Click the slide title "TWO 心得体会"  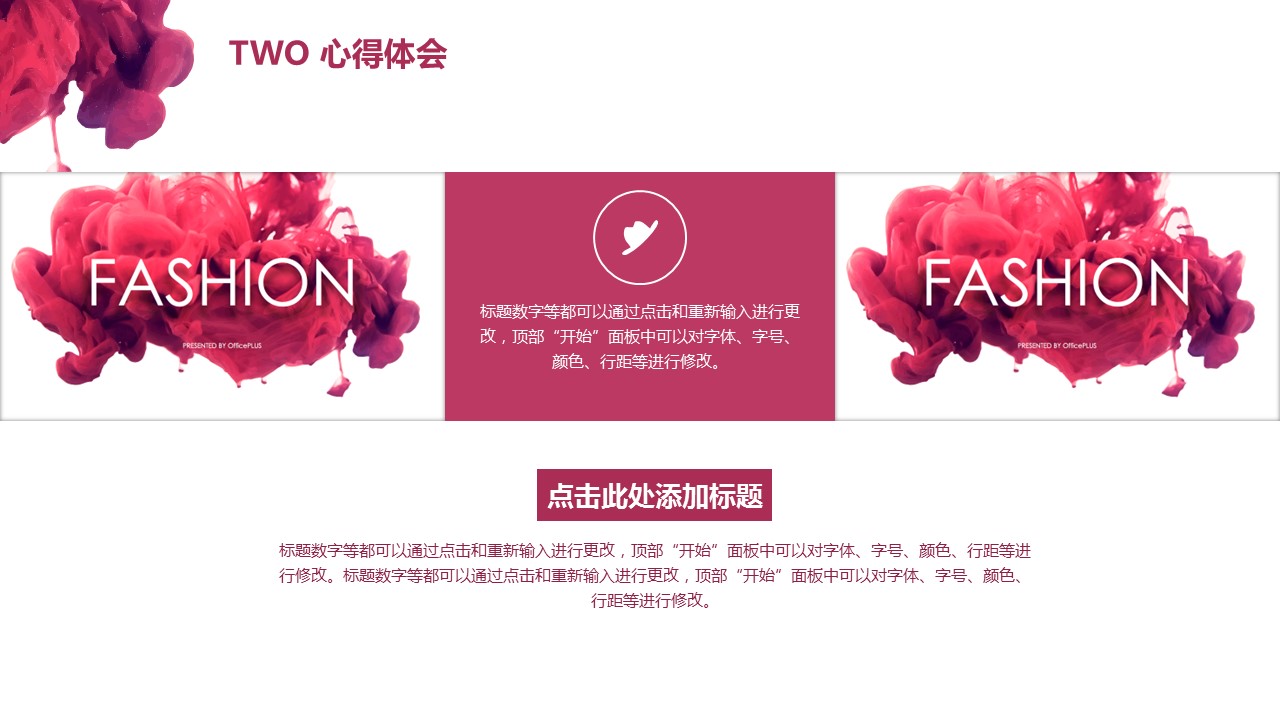click(x=338, y=54)
